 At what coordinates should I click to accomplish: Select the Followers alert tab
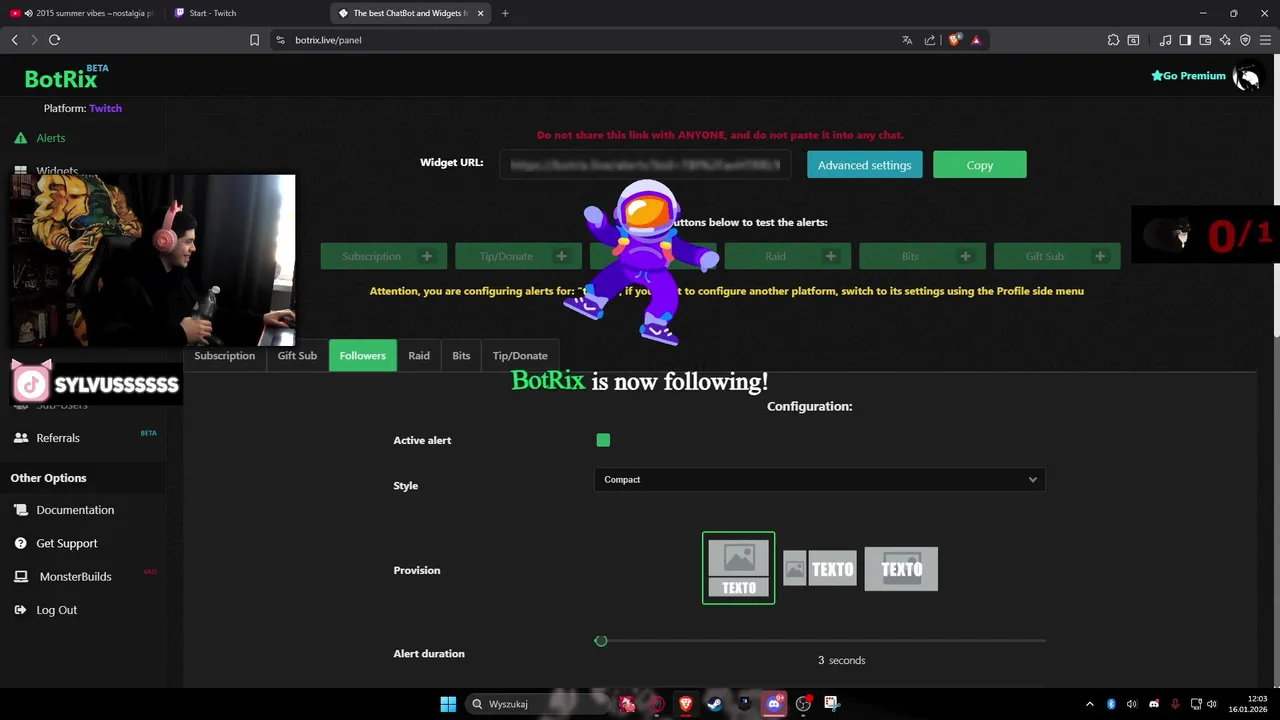tap(363, 356)
